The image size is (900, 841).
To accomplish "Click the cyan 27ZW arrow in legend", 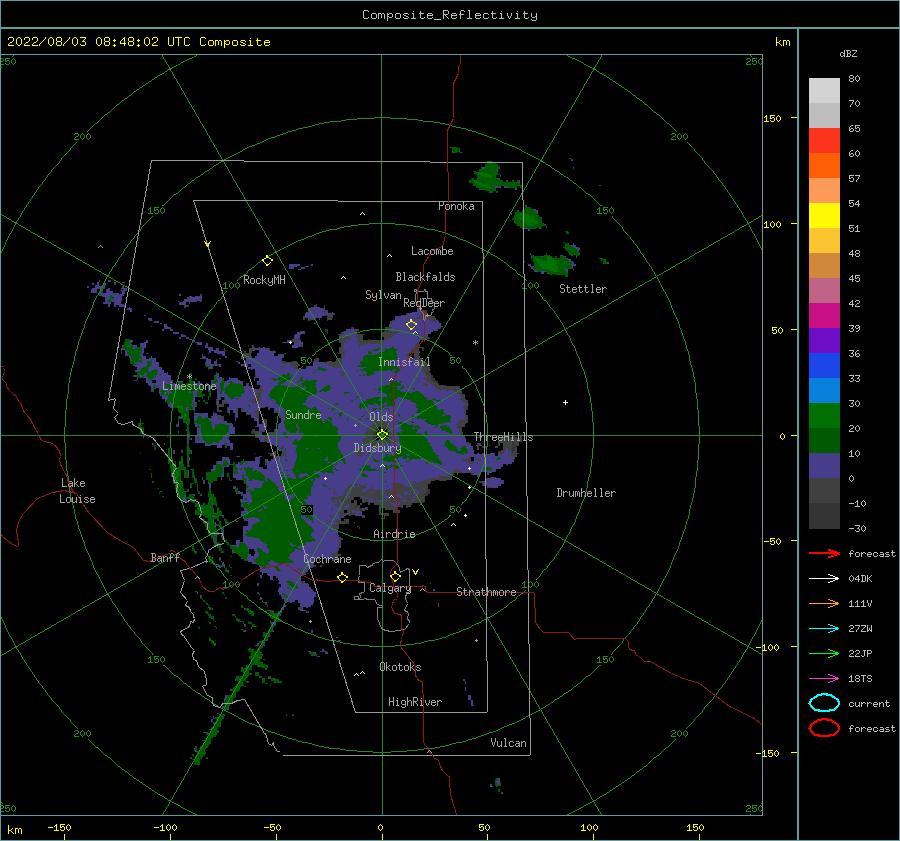I will coord(824,629).
